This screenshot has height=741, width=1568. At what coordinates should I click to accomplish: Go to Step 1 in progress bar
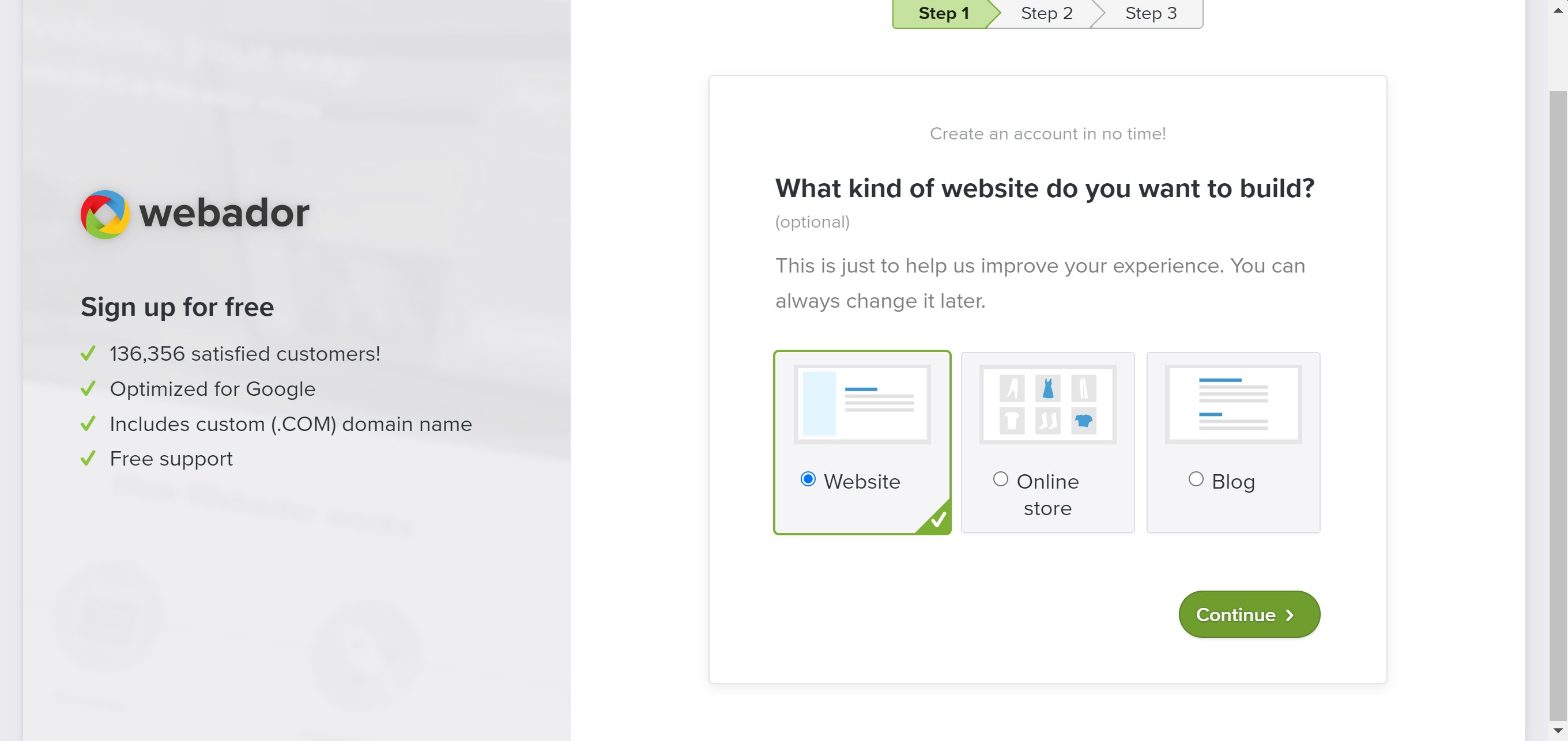coord(943,13)
